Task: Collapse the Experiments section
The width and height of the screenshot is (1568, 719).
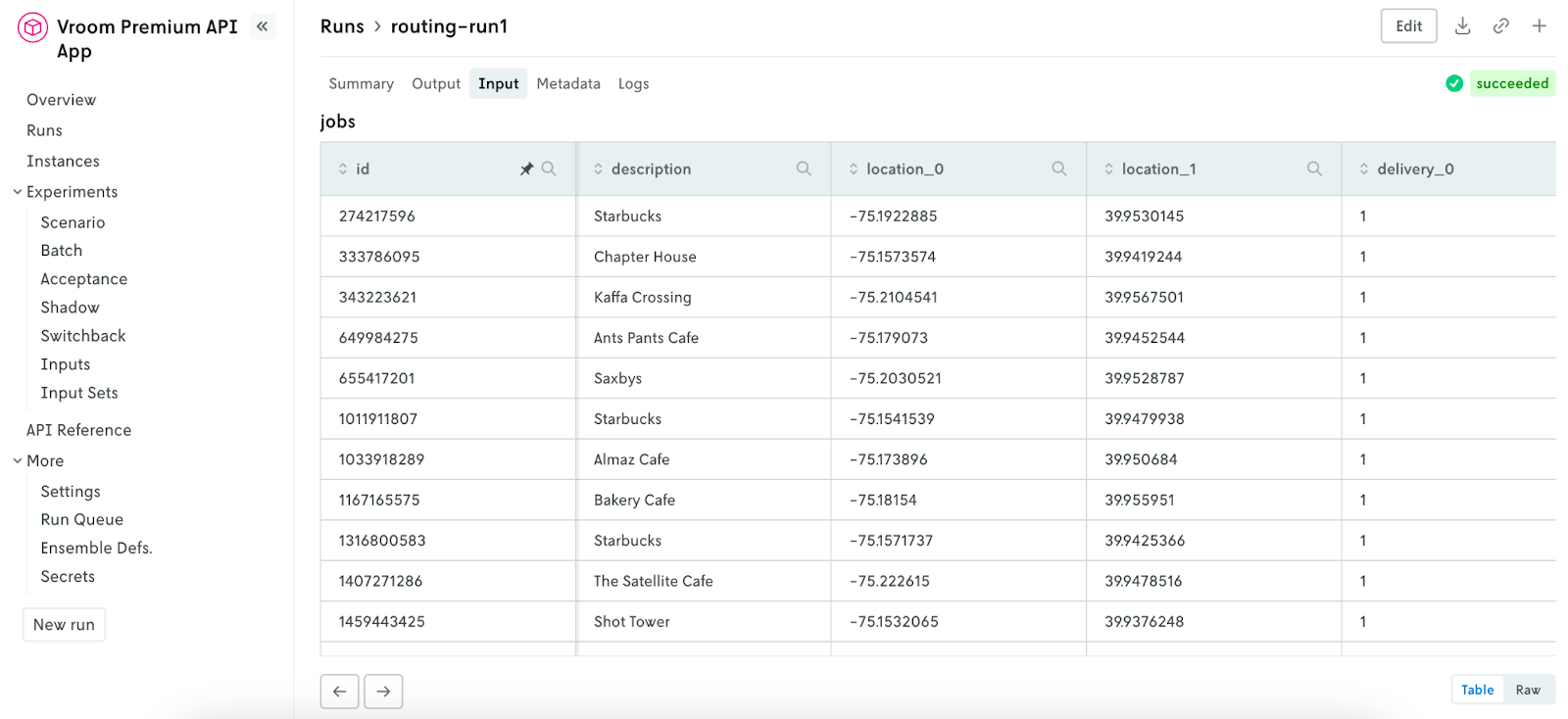Action: 18,192
